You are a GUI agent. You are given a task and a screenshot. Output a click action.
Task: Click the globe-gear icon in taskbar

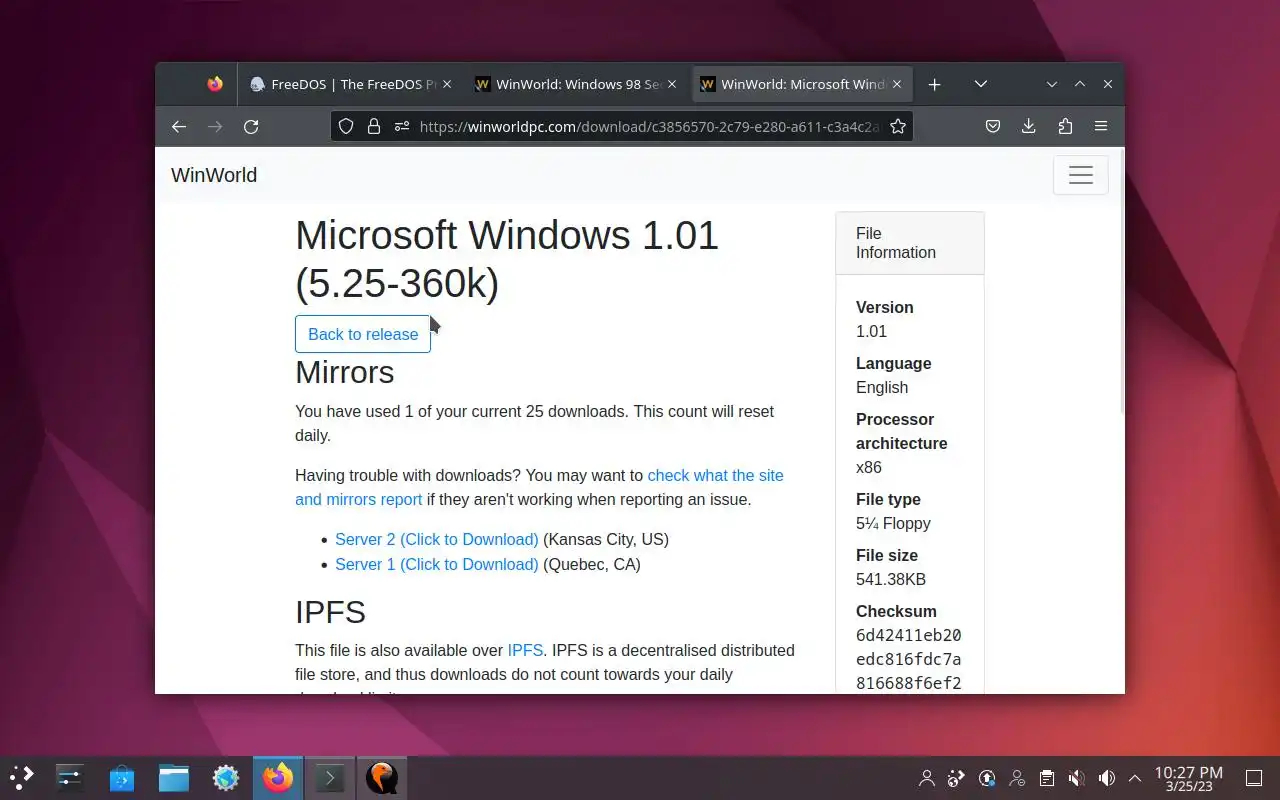point(226,777)
